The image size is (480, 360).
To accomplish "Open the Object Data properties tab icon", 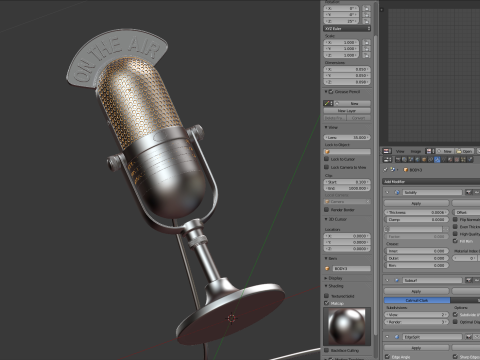I will [444, 160].
